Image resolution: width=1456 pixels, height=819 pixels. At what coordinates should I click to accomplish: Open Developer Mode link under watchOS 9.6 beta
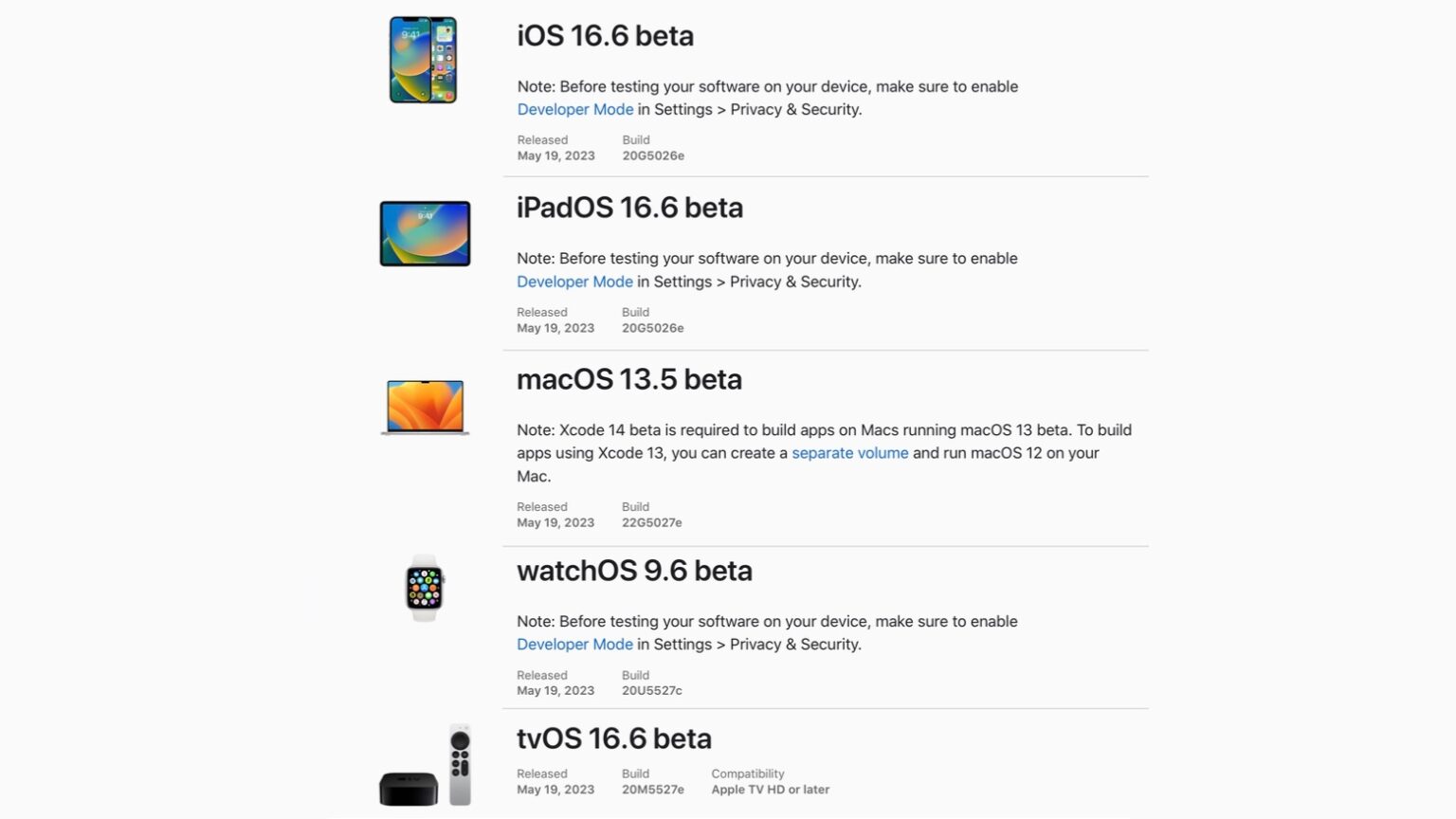click(x=574, y=645)
